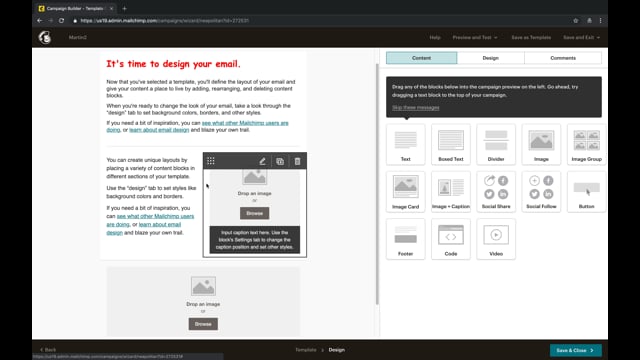The width and height of the screenshot is (640, 360).
Task: Switch to the Design tab
Action: pos(491,58)
